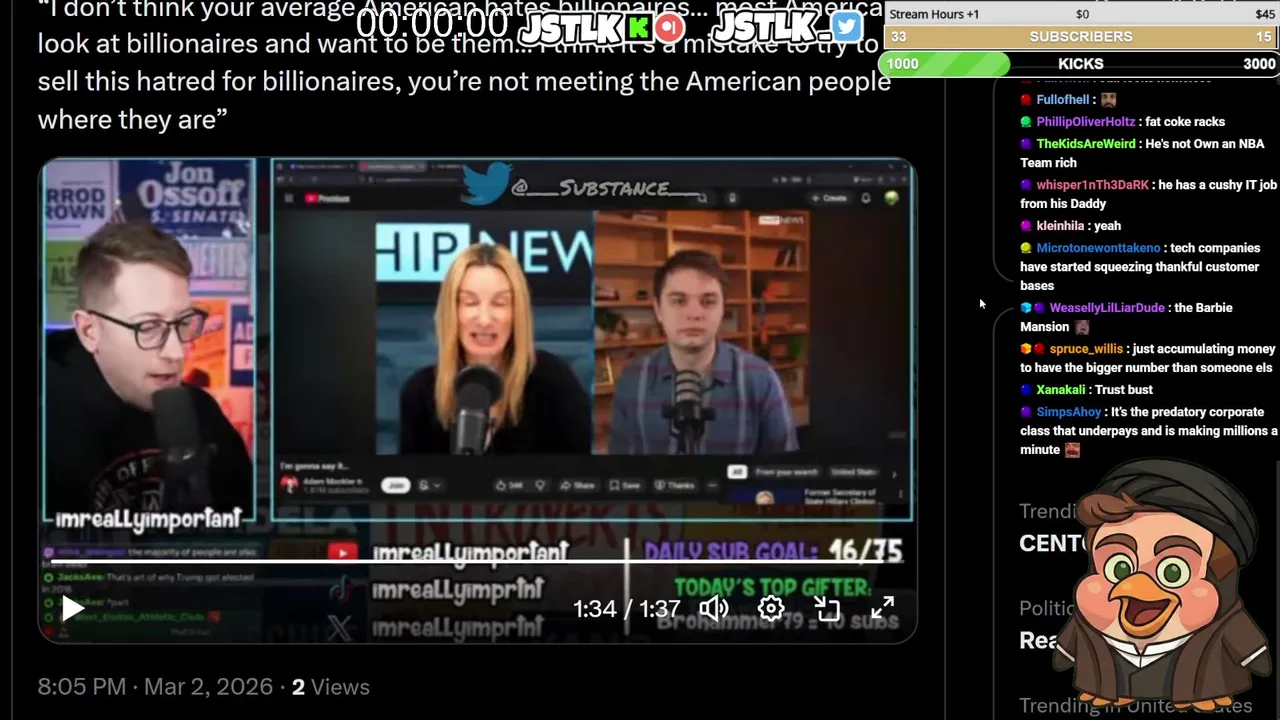Click the red badge beside Fullofhell
The height and width of the screenshot is (720, 1280).
coord(1026,100)
